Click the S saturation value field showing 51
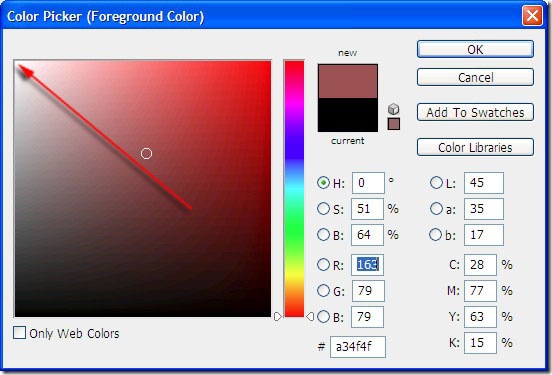This screenshot has height=375, width=552. pyautogui.click(x=367, y=209)
